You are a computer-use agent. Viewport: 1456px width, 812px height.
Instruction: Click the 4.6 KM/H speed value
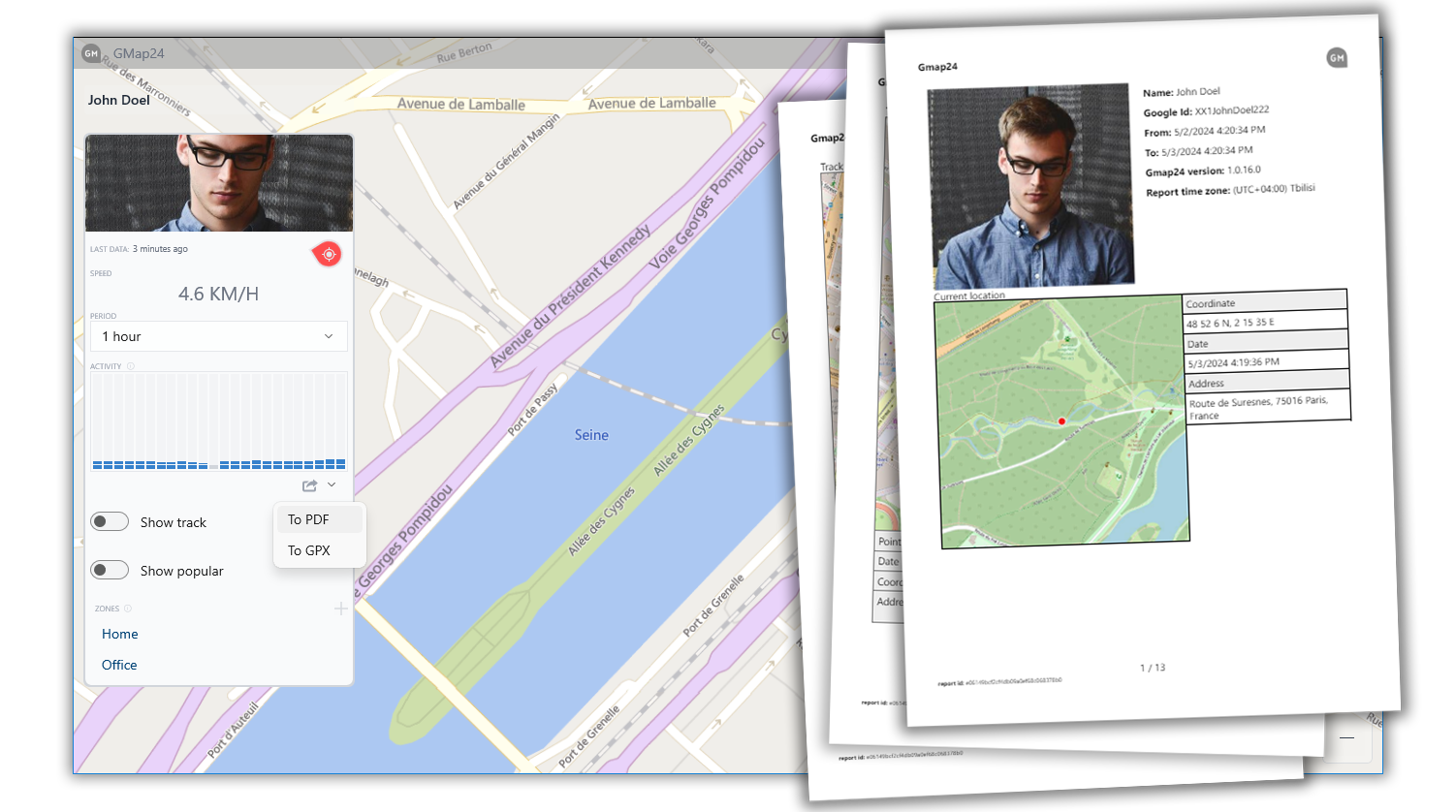[218, 294]
